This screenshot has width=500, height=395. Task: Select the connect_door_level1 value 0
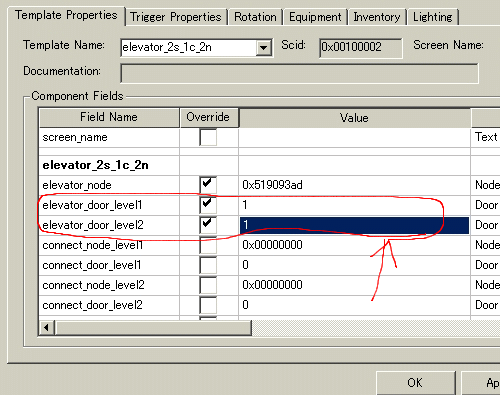pyautogui.click(x=354, y=265)
